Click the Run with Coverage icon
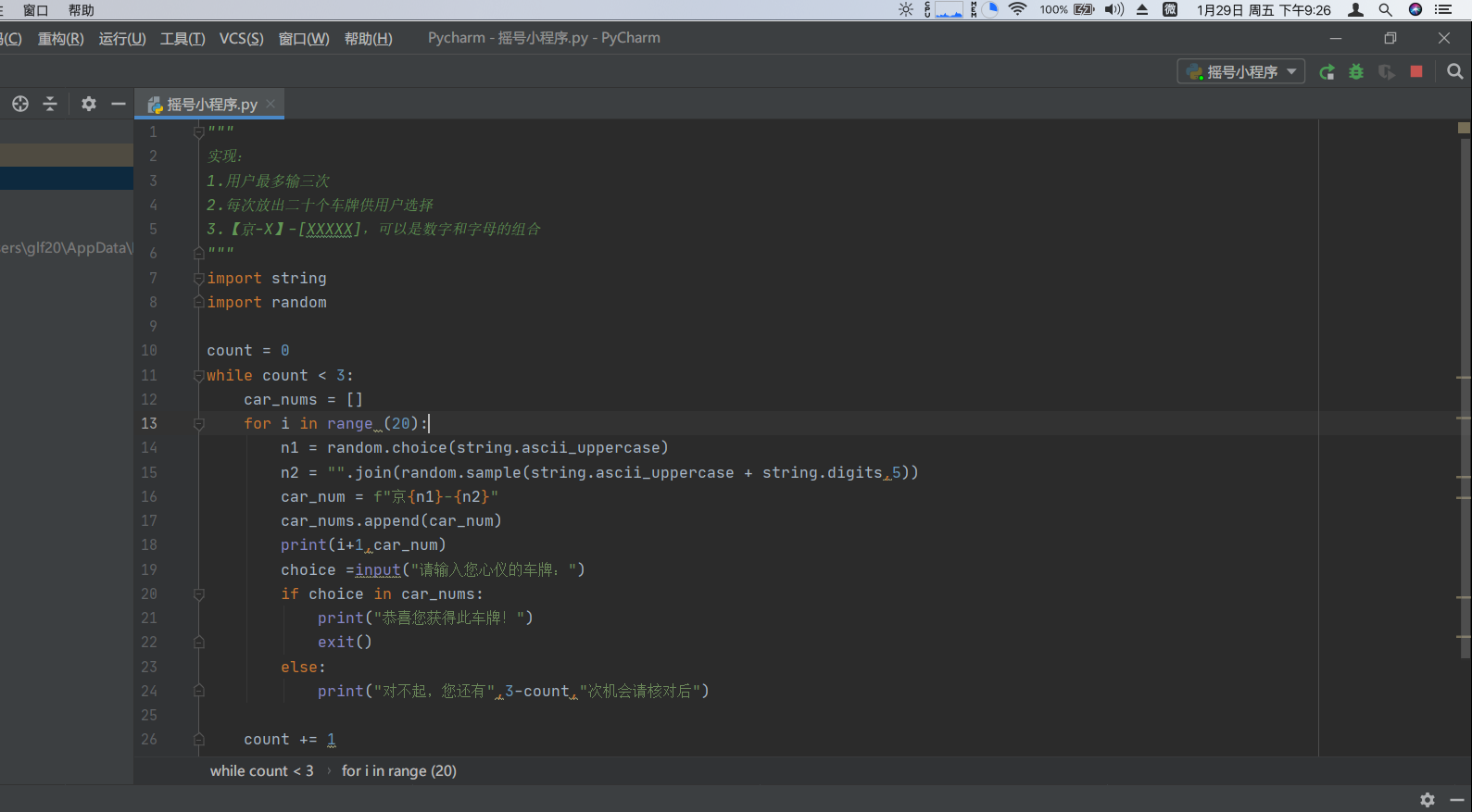Screen dimensions: 1472x812 pyautogui.click(x=1387, y=72)
